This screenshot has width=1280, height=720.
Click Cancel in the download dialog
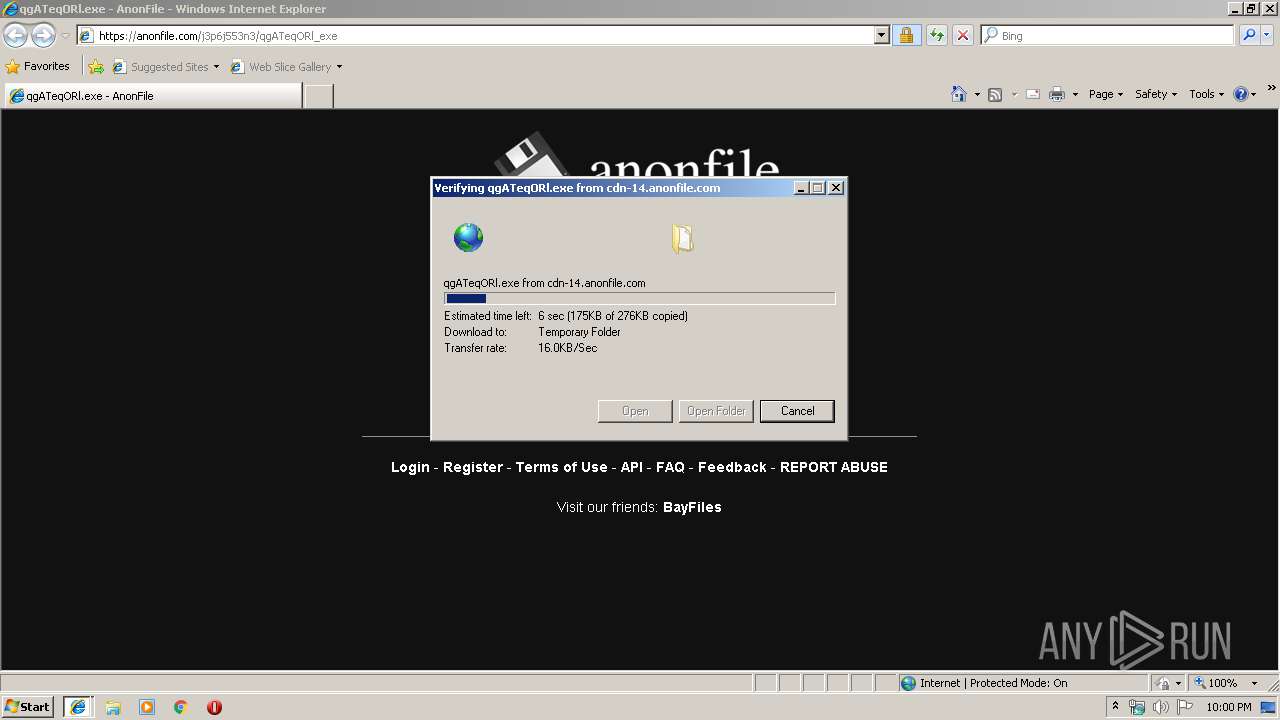(x=797, y=411)
